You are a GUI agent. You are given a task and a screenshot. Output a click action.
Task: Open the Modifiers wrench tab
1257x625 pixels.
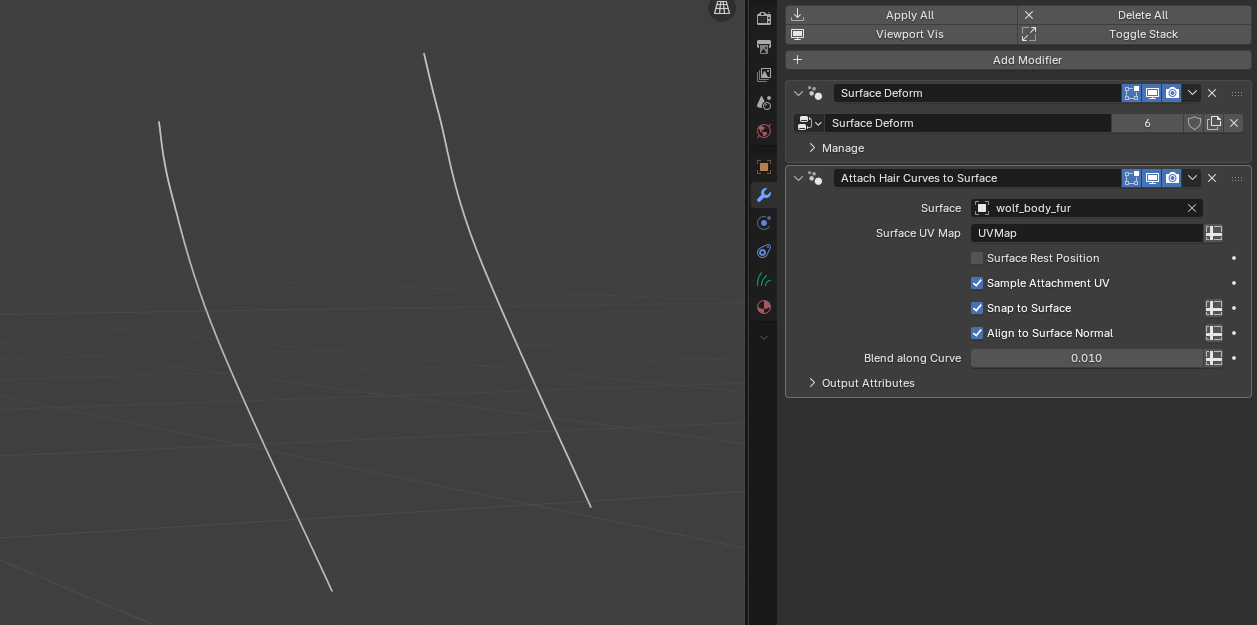[x=764, y=195]
